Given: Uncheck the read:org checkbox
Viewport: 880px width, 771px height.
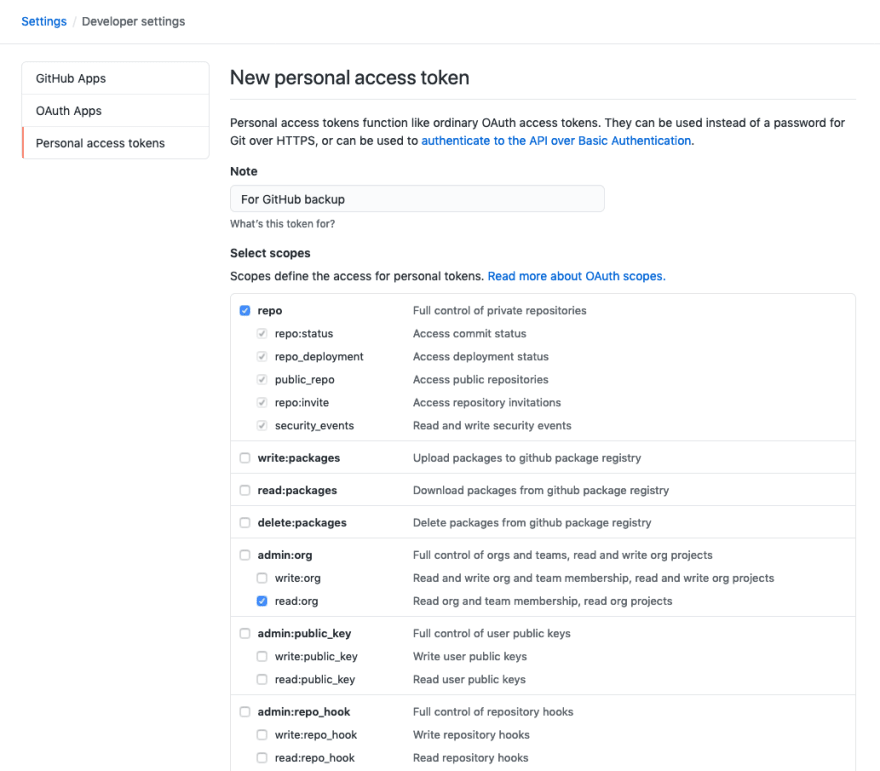Looking at the screenshot, I should pyautogui.click(x=262, y=601).
